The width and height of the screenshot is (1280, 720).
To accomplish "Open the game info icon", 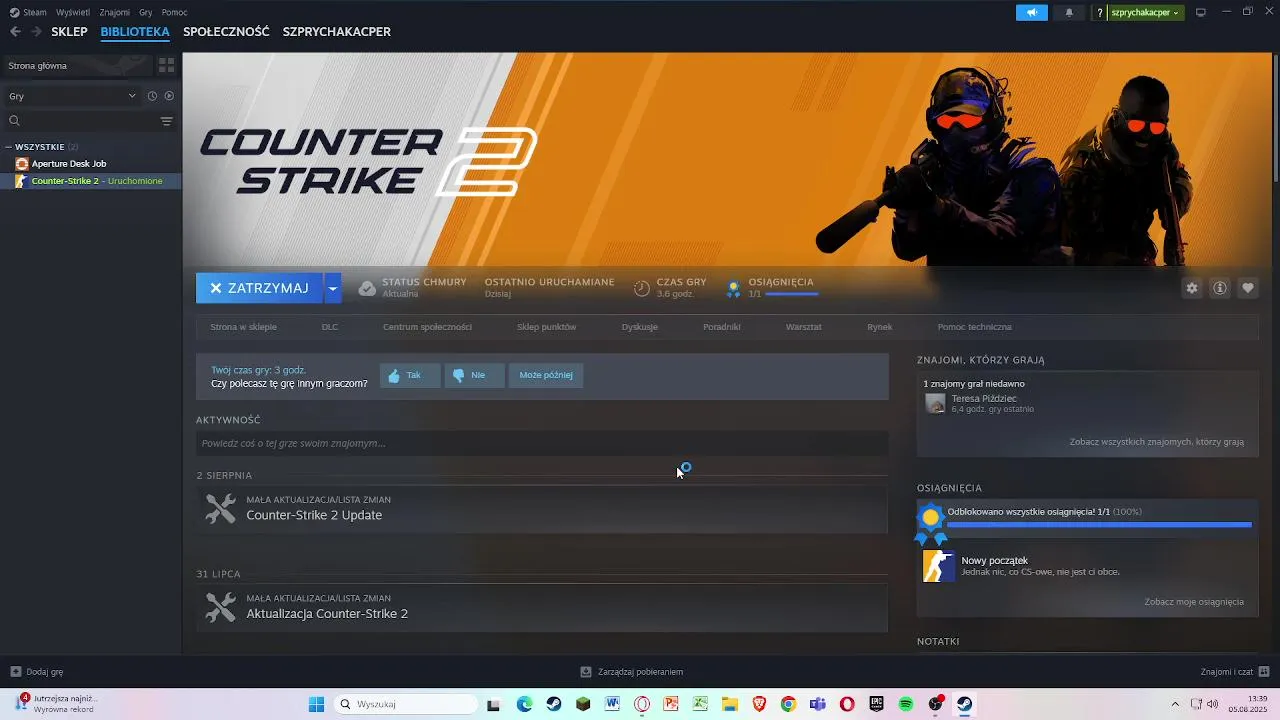I will (1220, 288).
